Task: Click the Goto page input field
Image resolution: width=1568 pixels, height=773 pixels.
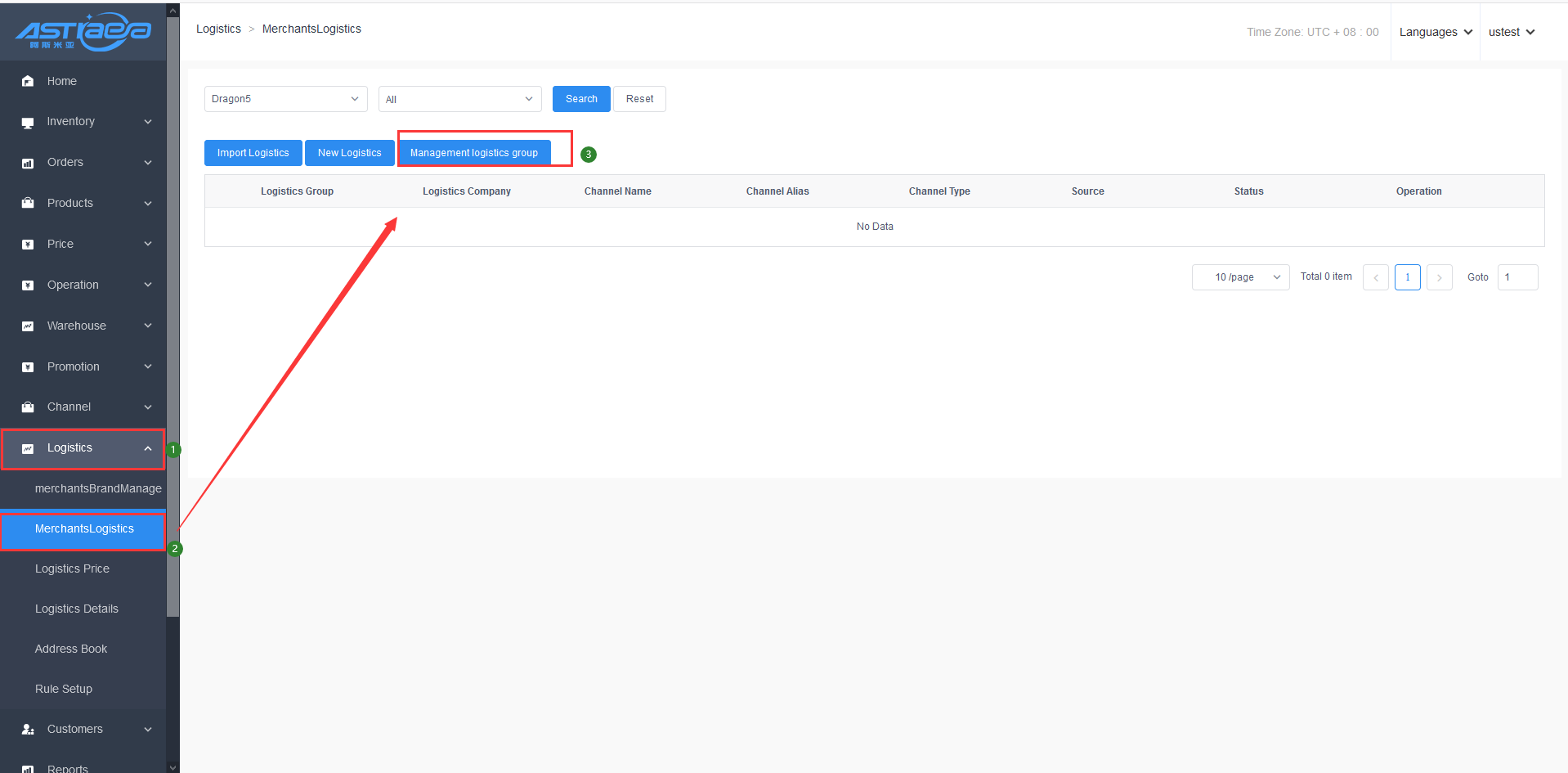Action: point(1517,277)
